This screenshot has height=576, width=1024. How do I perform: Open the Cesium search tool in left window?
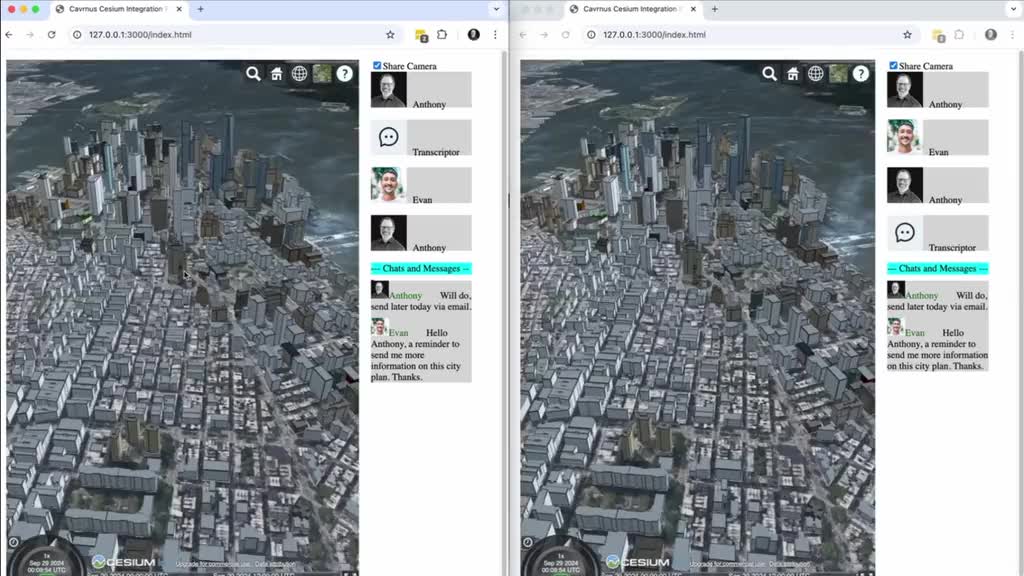253,74
